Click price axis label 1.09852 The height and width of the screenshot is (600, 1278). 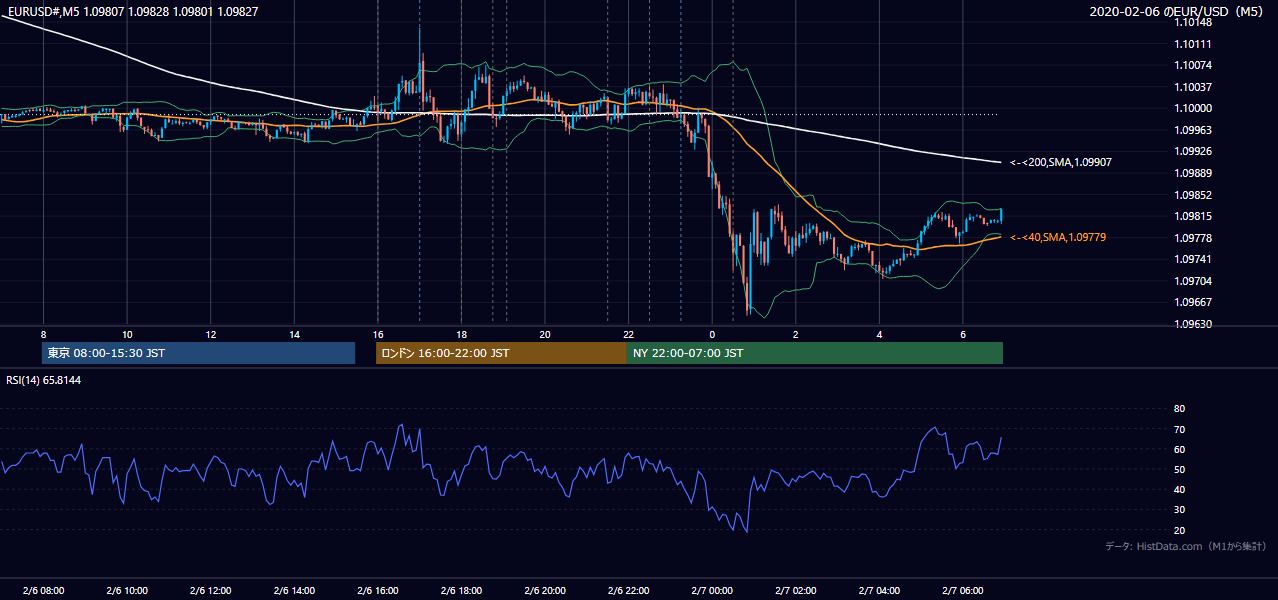(x=1193, y=195)
